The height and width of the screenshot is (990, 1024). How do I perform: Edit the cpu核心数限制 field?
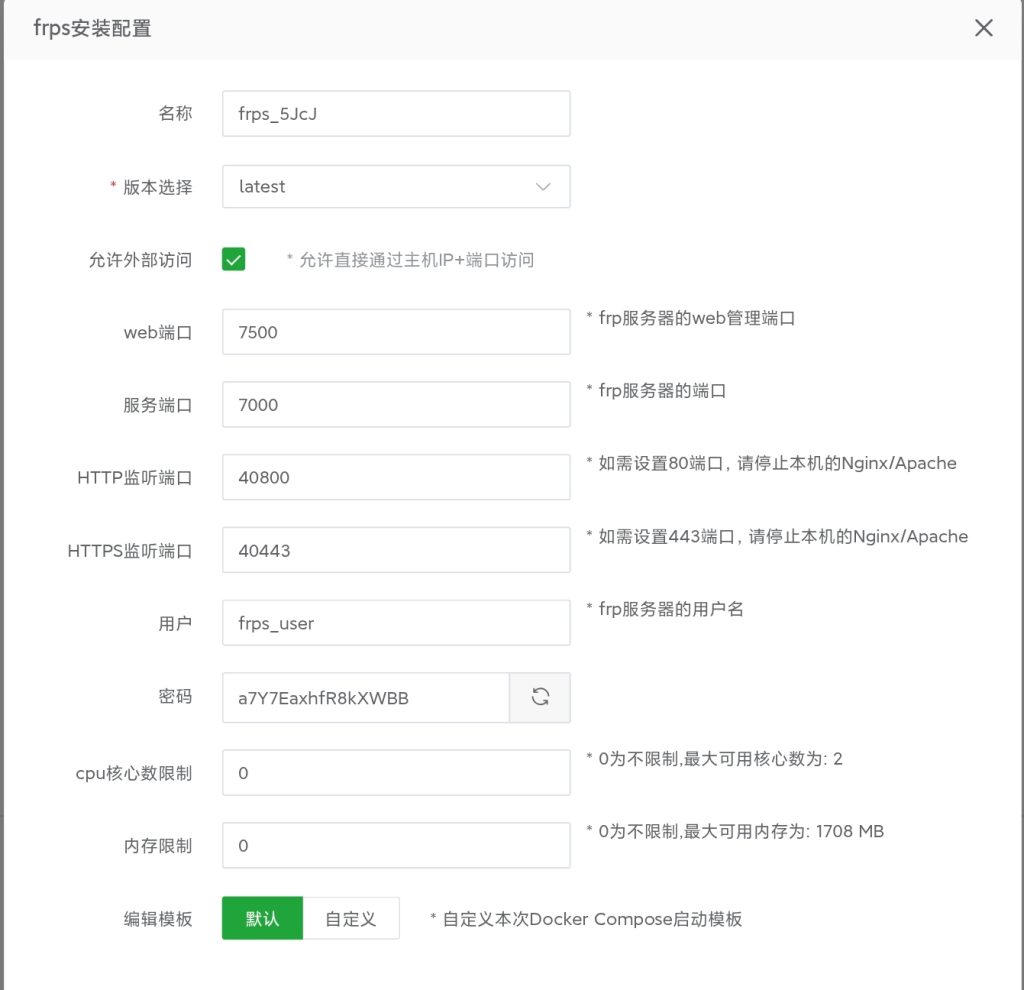[x=396, y=773]
